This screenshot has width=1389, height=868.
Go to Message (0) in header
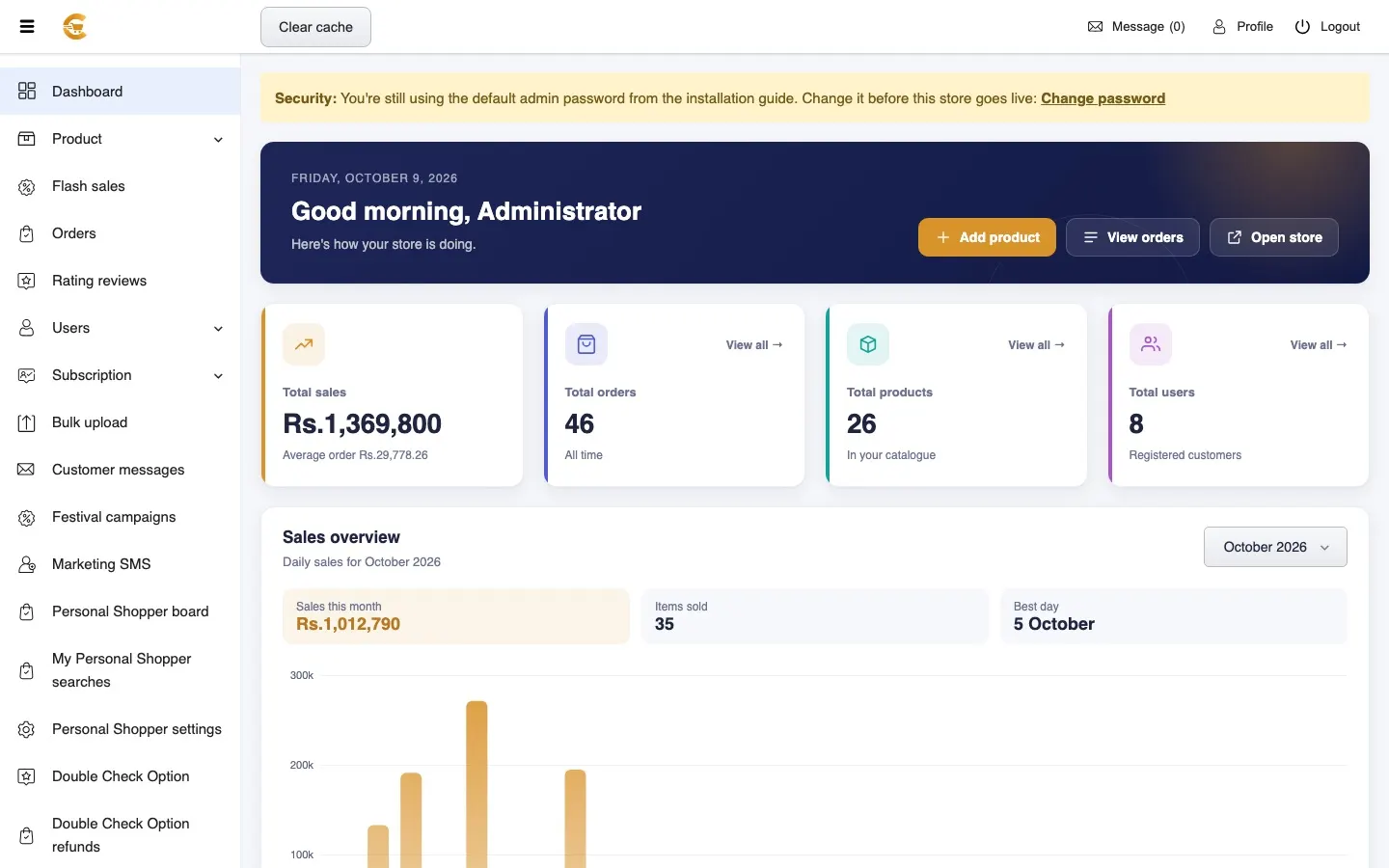[x=1136, y=27]
